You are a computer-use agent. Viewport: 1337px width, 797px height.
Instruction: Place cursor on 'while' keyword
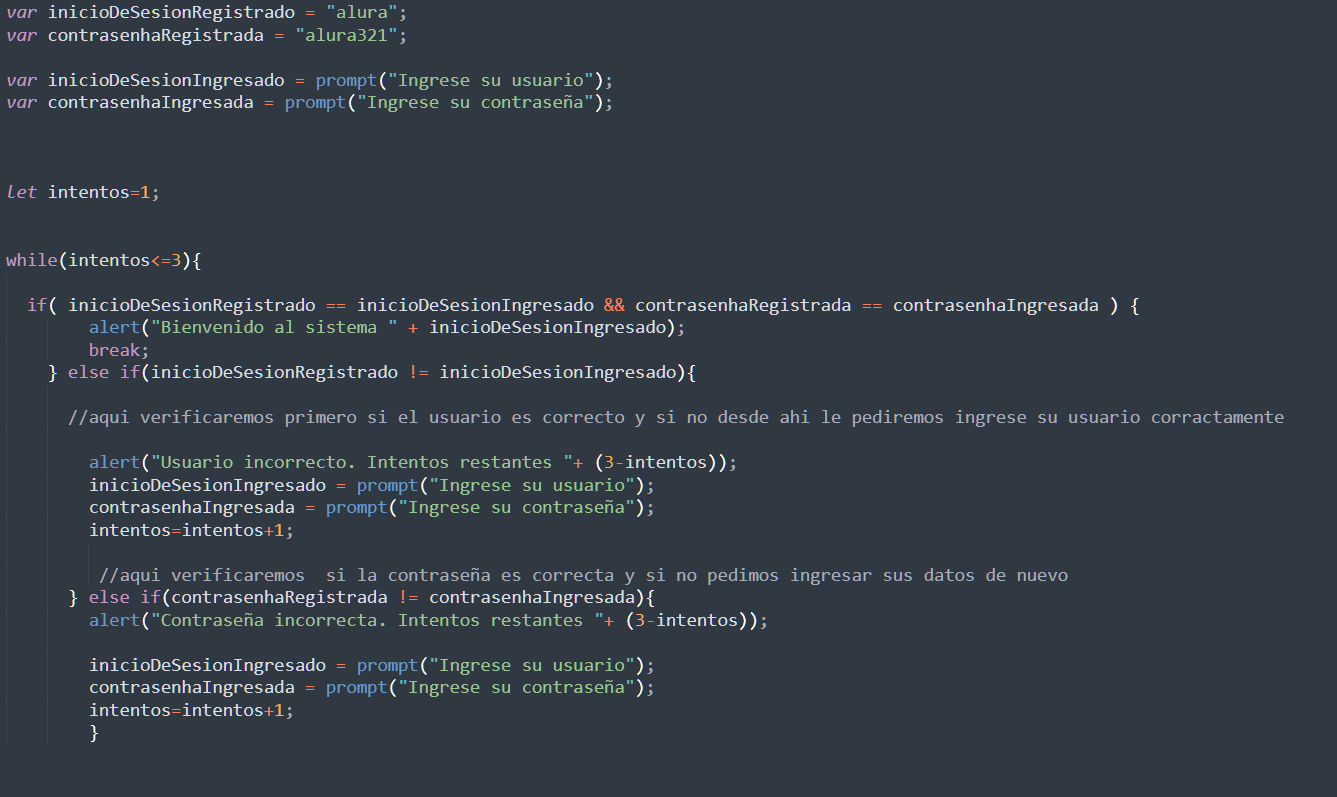tap(32, 260)
